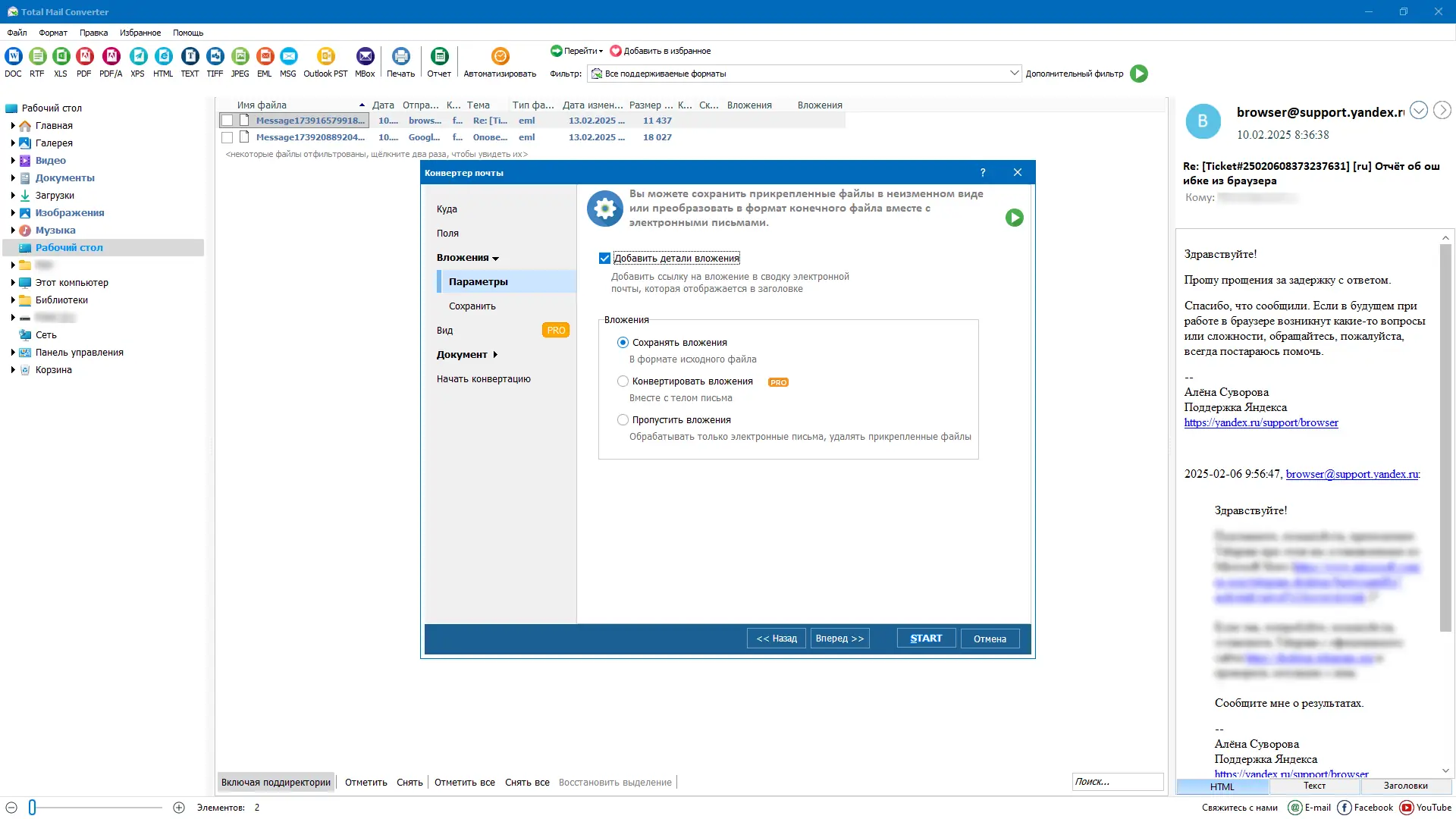Screen dimensions: 1456x819
Task: Choose Конвертировать вложения radio option
Action: click(x=623, y=381)
